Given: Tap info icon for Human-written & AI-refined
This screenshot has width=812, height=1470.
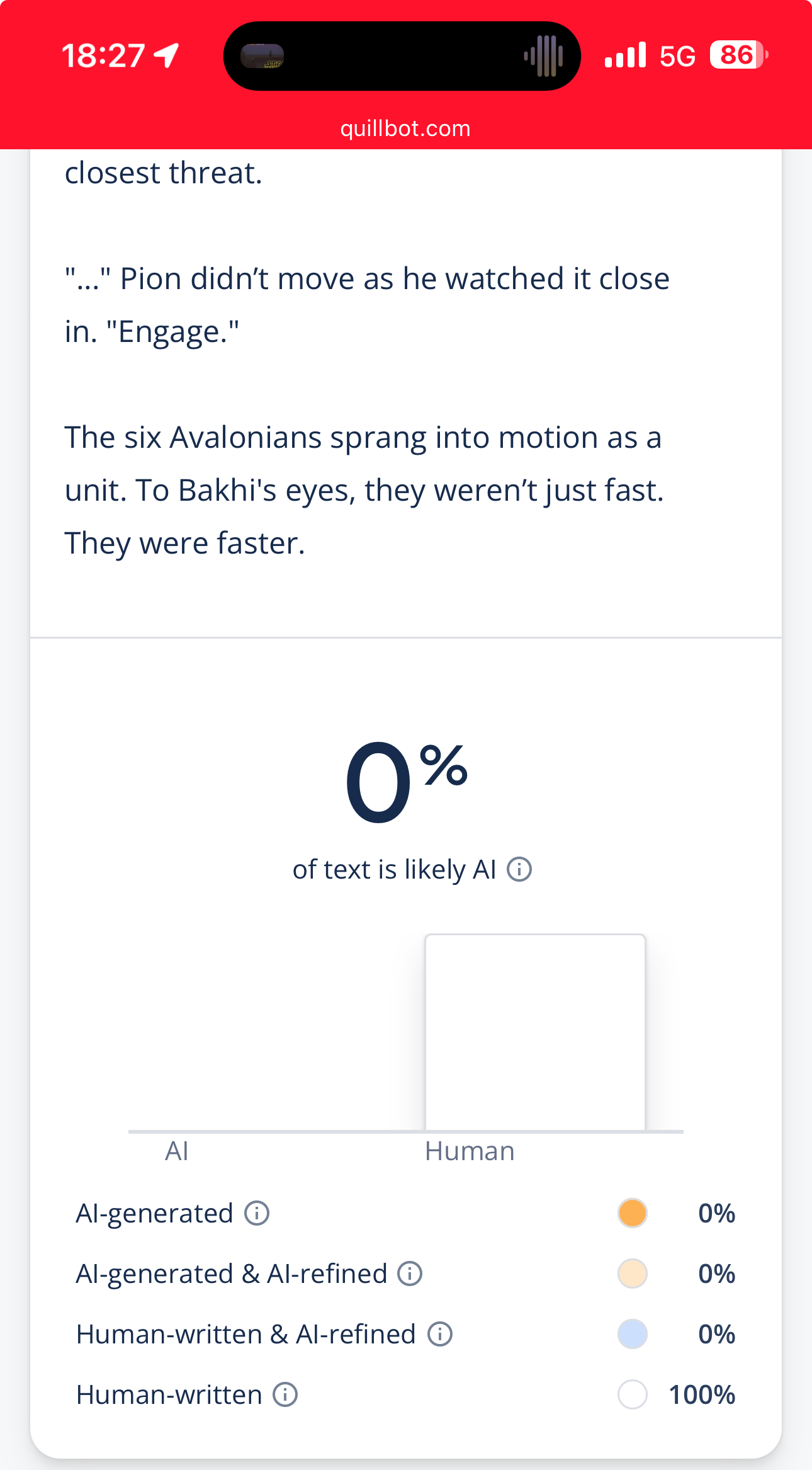Looking at the screenshot, I should point(440,1334).
